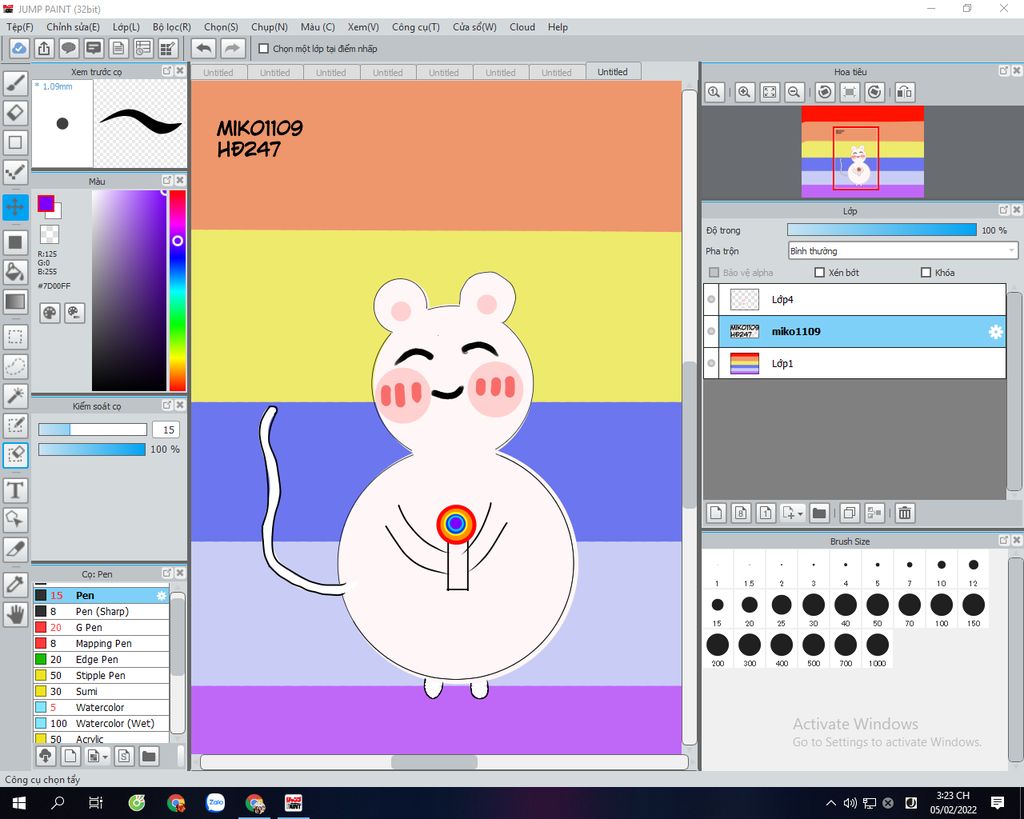
Task: Select the 'Watercolor (Wet)' brush
Action: [101, 724]
